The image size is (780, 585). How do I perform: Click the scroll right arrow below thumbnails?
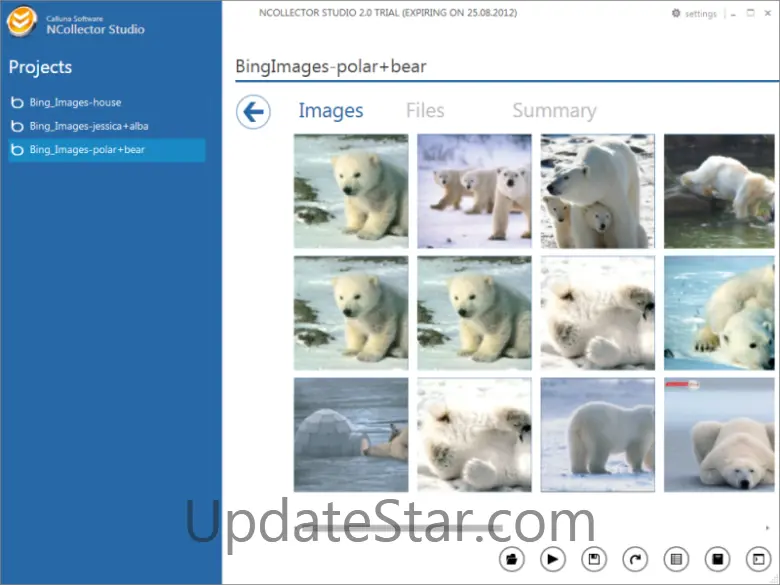767,527
